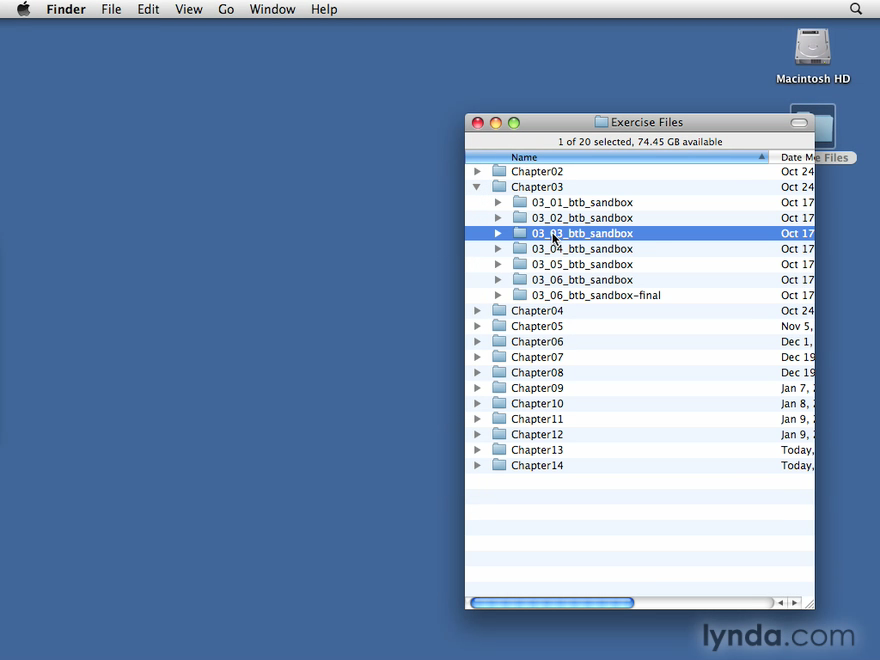Select the 03_01_btb_sandbox folder icon
The width and height of the screenshot is (880, 660).
(520, 202)
